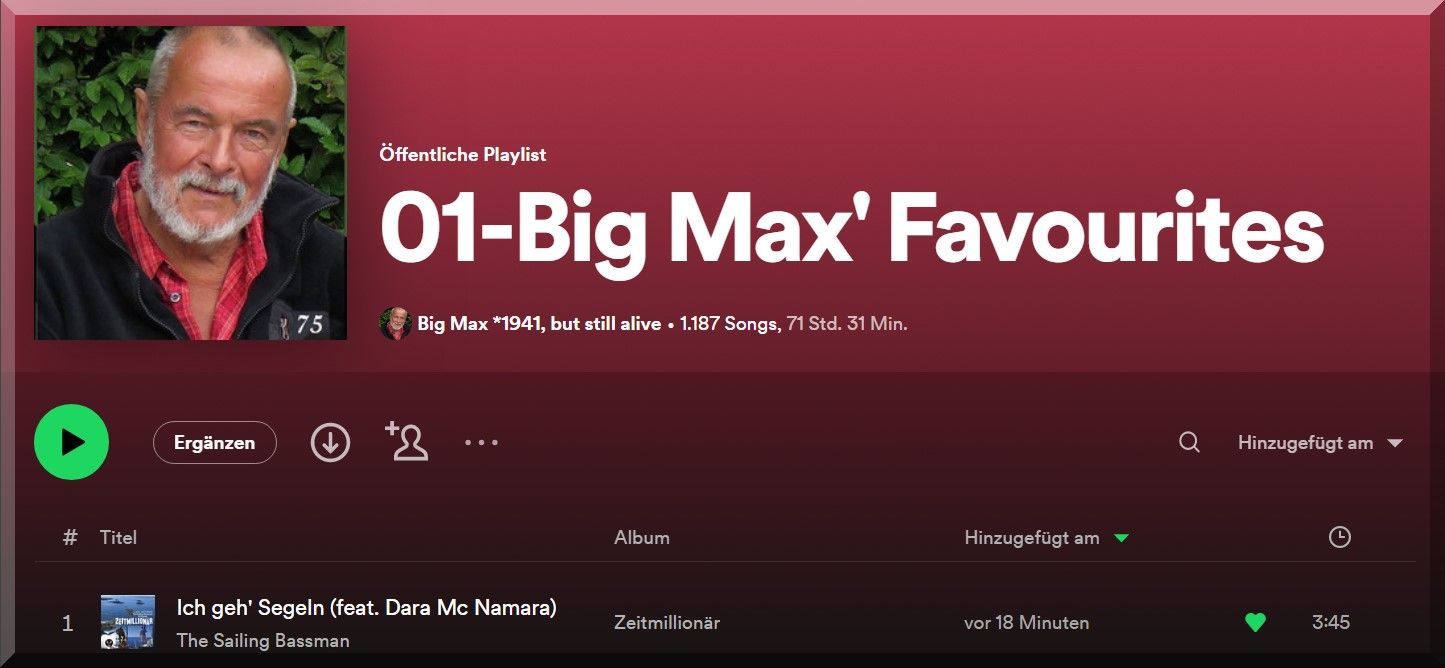Image resolution: width=1445 pixels, height=668 pixels.
Task: Click the artist The Sailing Bassman
Action: [263, 640]
